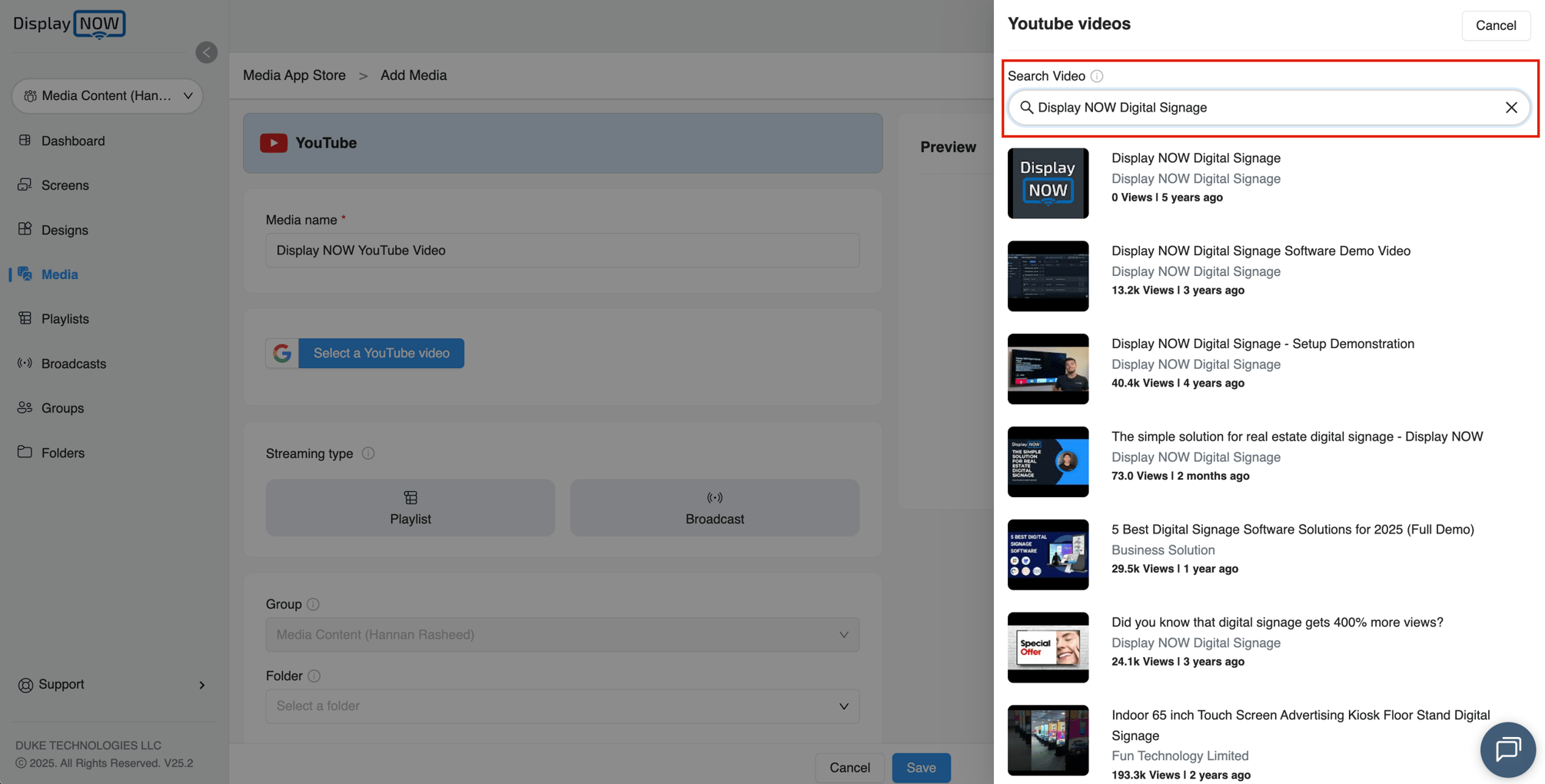
Task: Expand the Support menu chevron
Action: [202, 685]
